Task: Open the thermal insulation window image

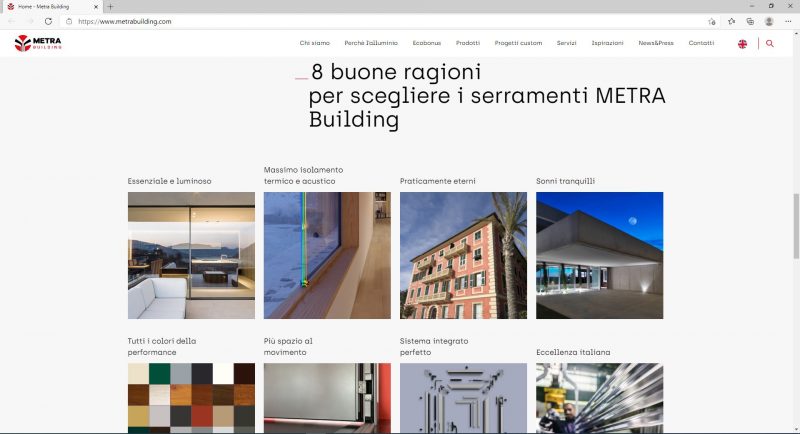Action: pyautogui.click(x=327, y=256)
